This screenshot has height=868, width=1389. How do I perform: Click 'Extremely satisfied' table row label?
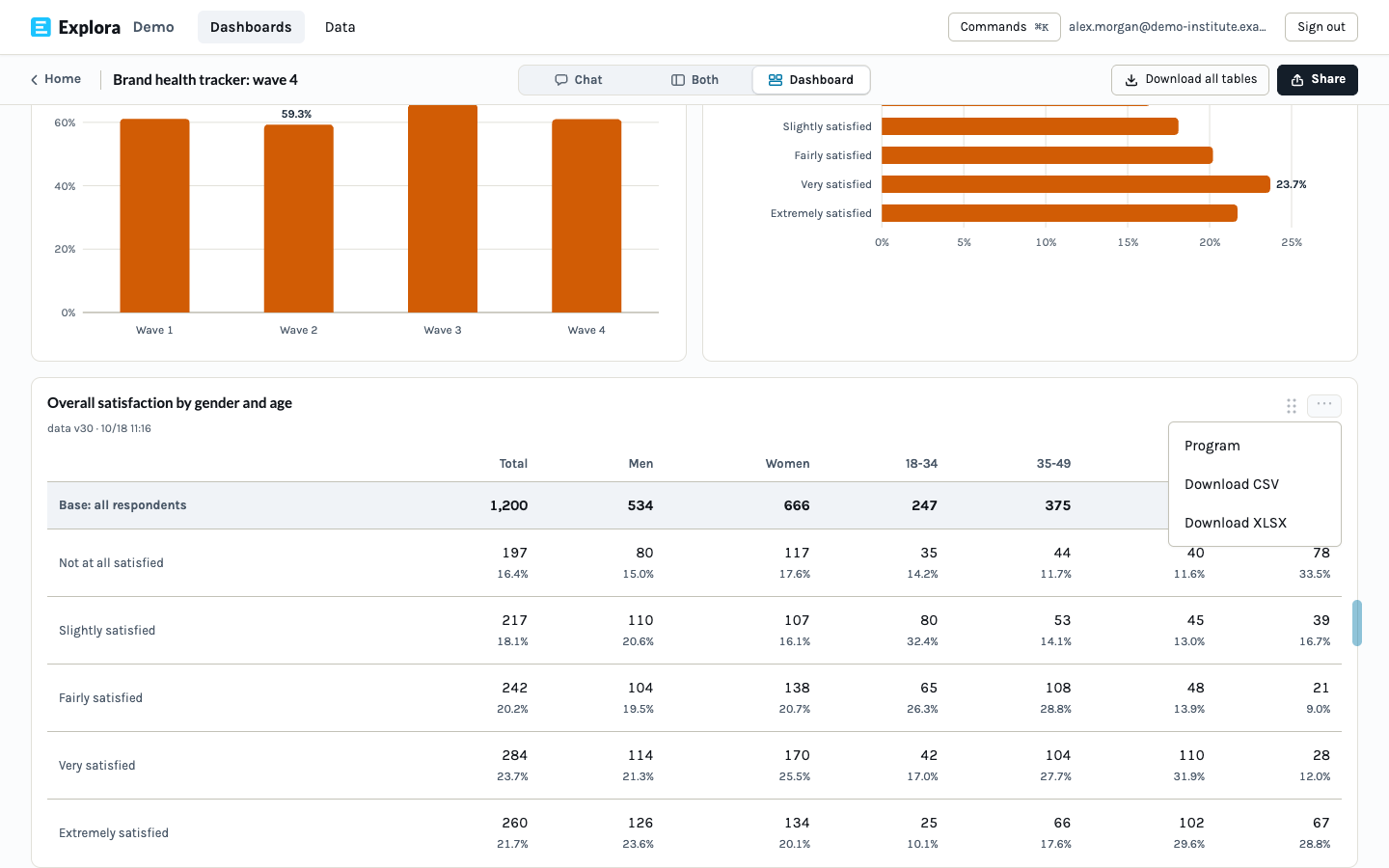pyautogui.click(x=114, y=833)
